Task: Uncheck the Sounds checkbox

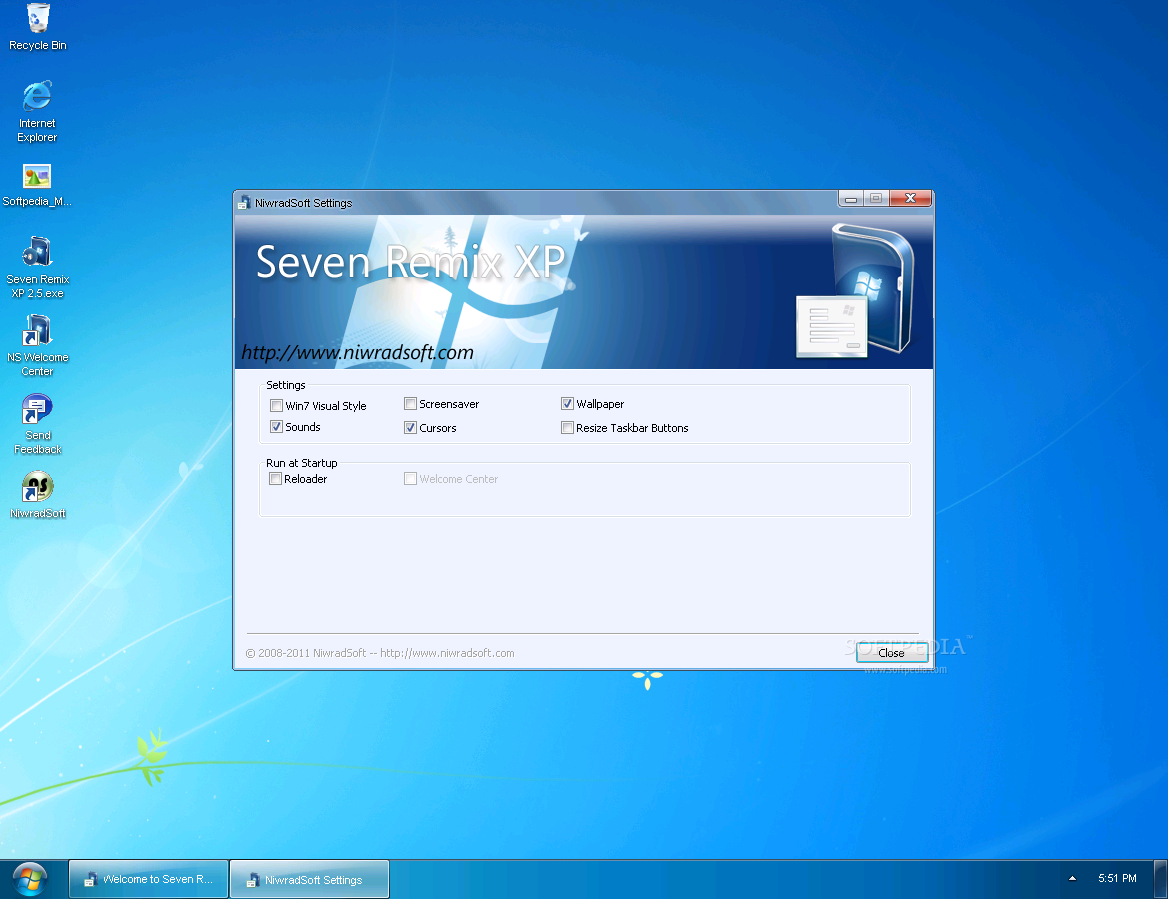Action: (x=276, y=427)
